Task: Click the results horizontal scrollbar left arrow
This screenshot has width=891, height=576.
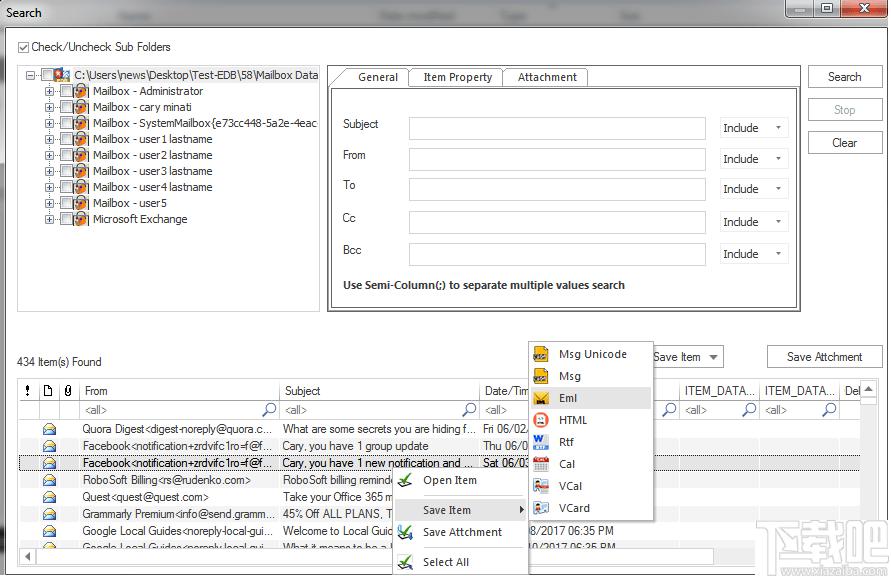Action: [27, 557]
